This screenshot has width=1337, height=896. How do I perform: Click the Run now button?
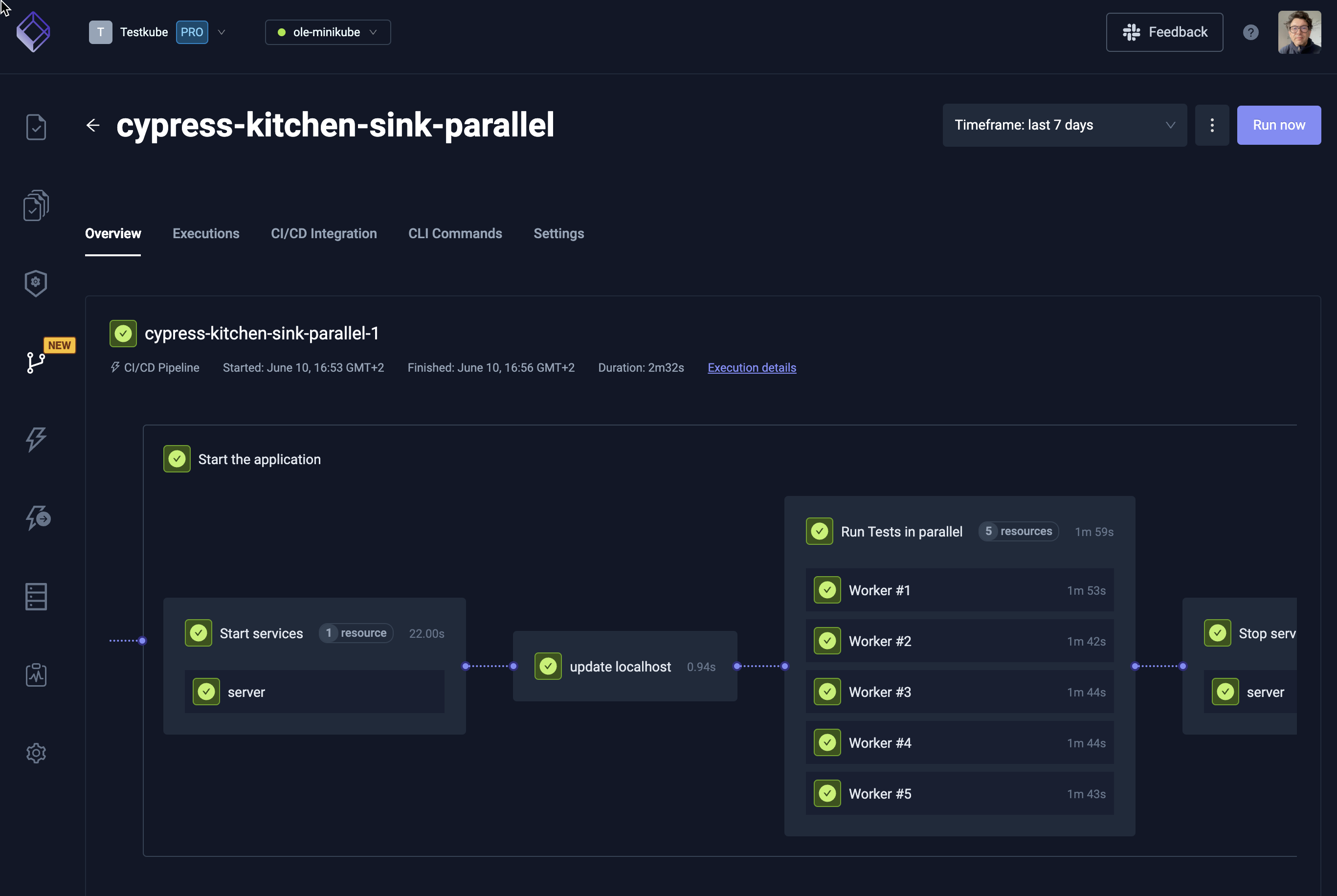point(1278,125)
